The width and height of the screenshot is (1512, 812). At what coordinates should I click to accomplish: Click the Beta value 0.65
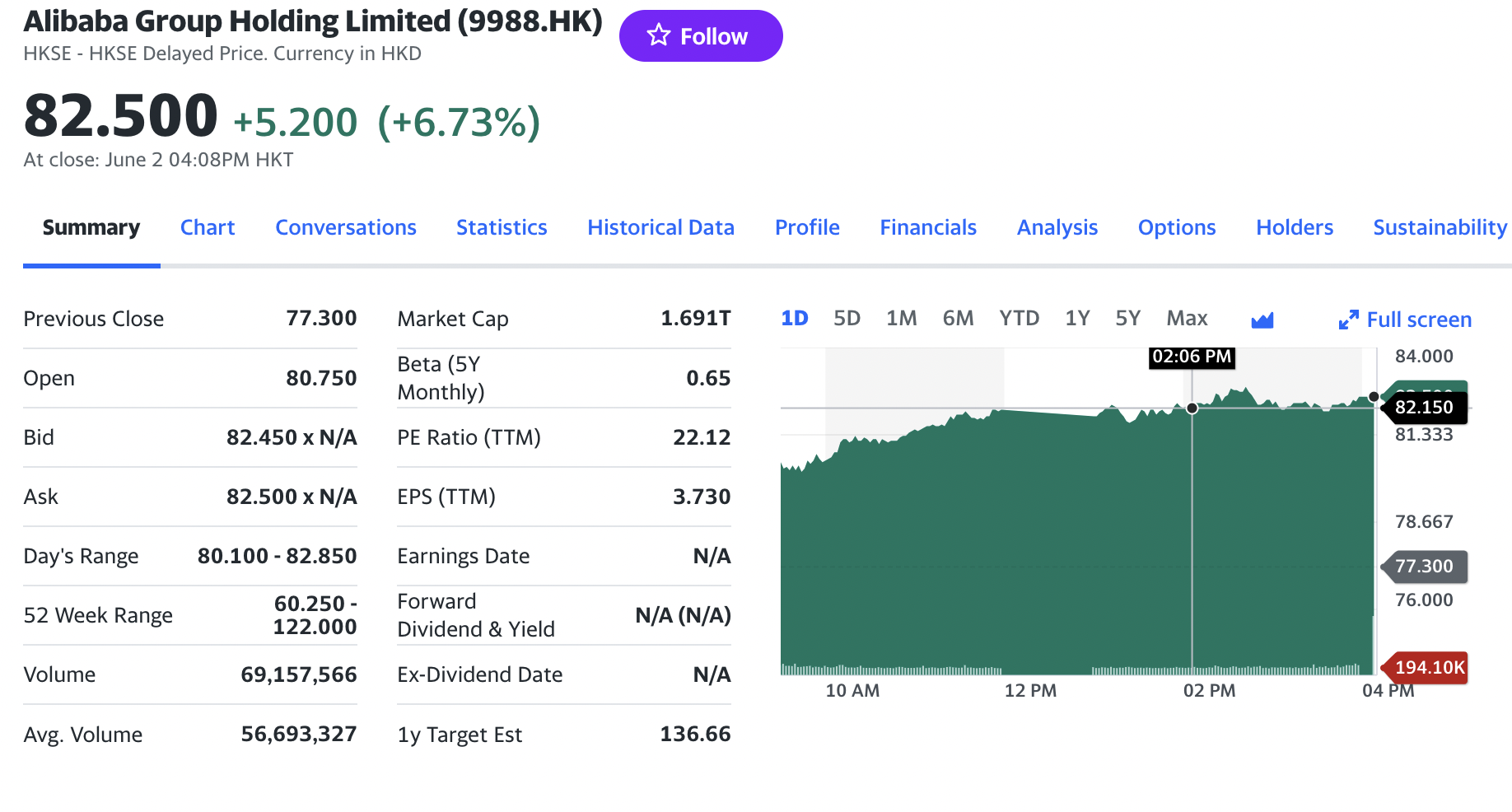[x=708, y=378]
